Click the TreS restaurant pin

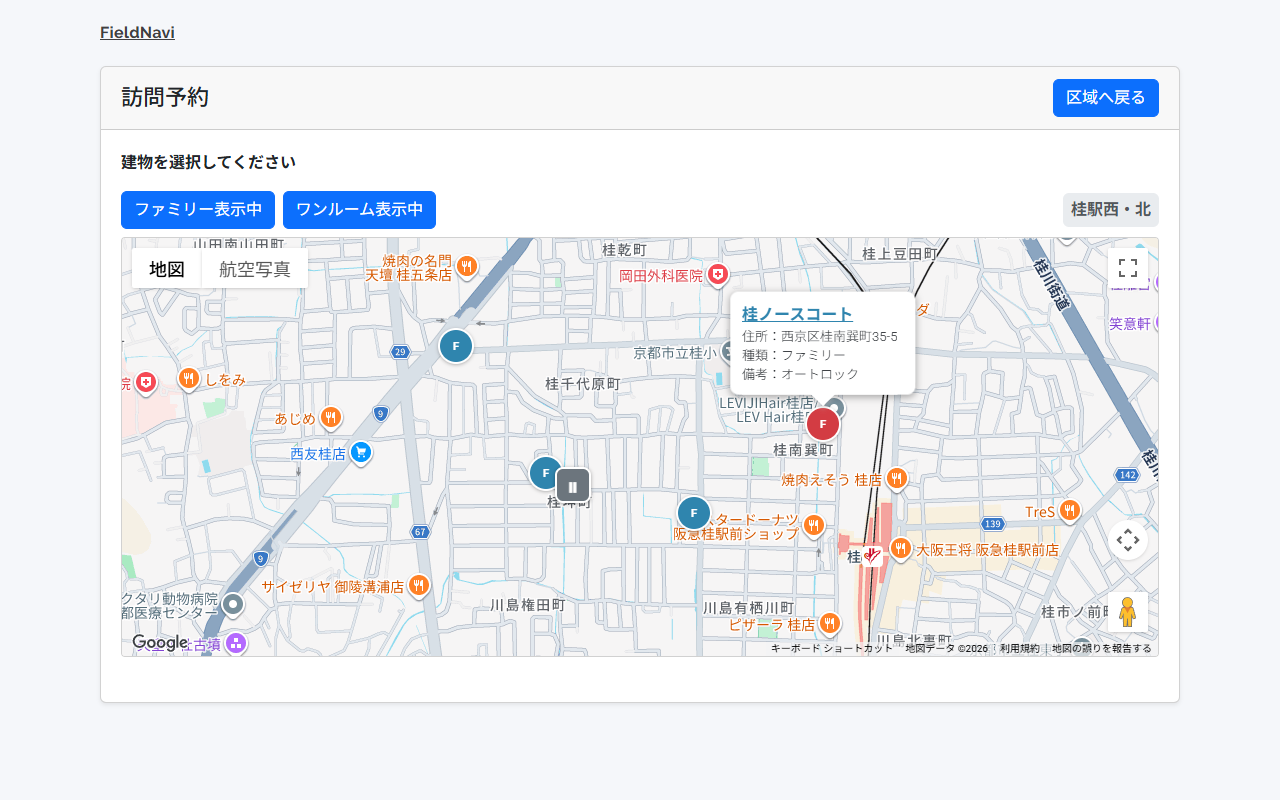click(x=1069, y=510)
